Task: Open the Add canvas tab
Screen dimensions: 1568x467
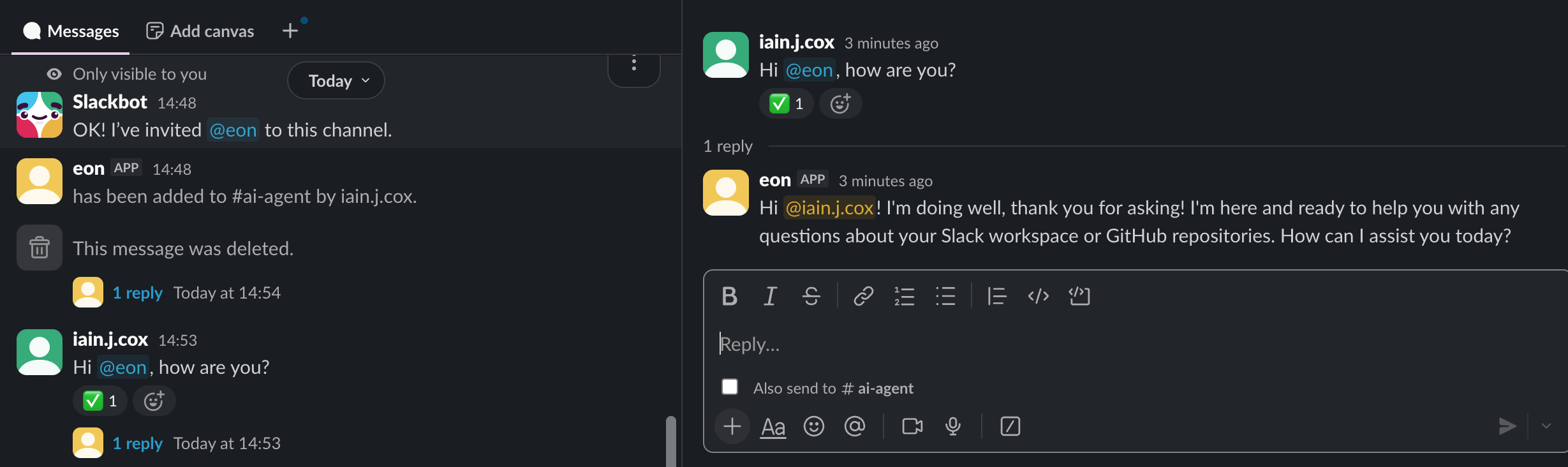Action: pyautogui.click(x=200, y=31)
